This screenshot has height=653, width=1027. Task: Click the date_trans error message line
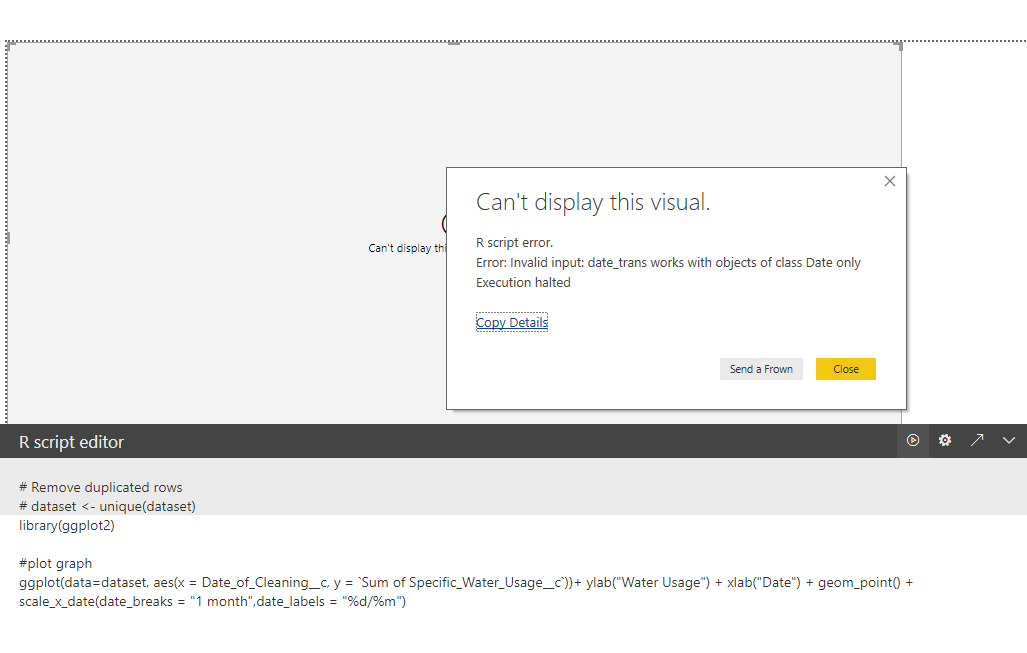point(668,263)
